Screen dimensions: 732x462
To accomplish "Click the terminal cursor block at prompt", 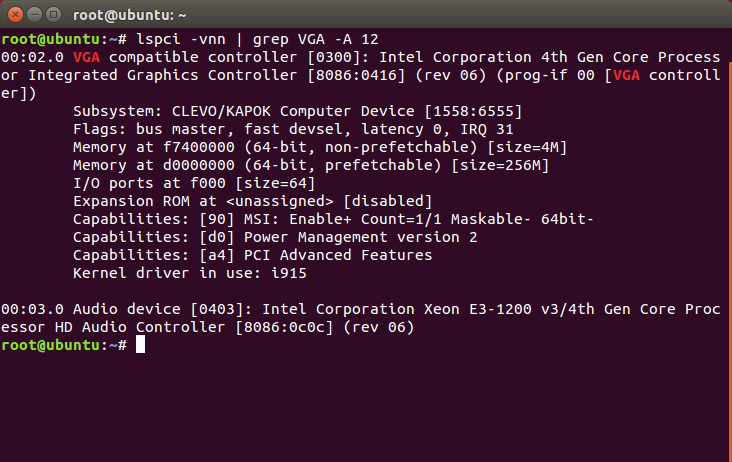I will [x=140, y=345].
